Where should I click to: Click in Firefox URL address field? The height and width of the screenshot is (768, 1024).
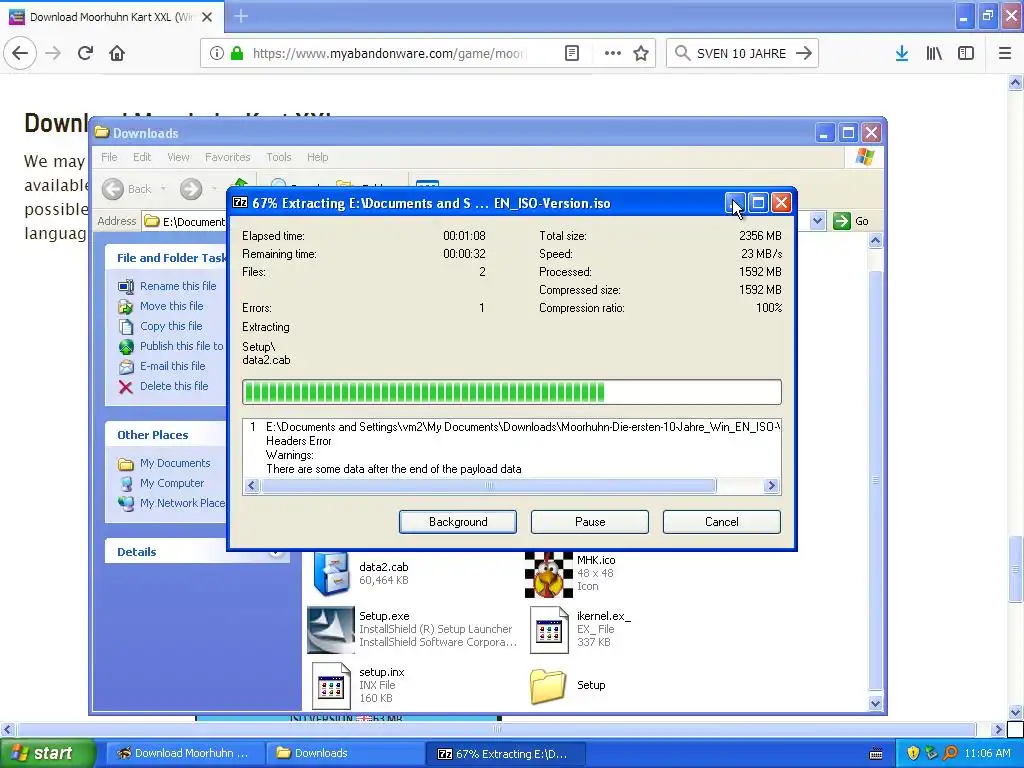(389, 53)
